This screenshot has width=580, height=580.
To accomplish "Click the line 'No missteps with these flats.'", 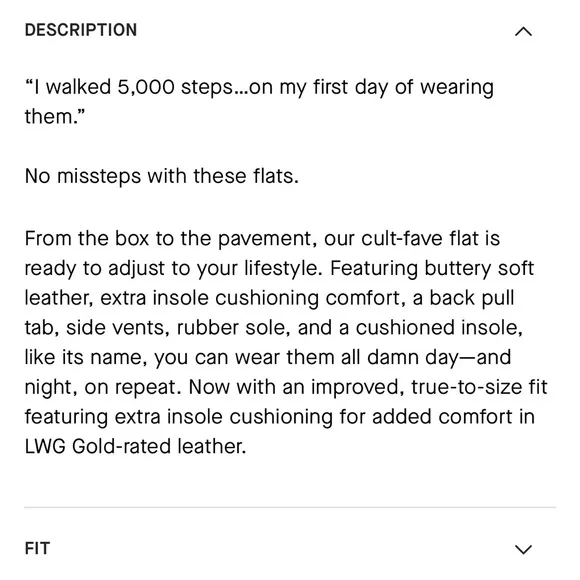I will pos(162,176).
